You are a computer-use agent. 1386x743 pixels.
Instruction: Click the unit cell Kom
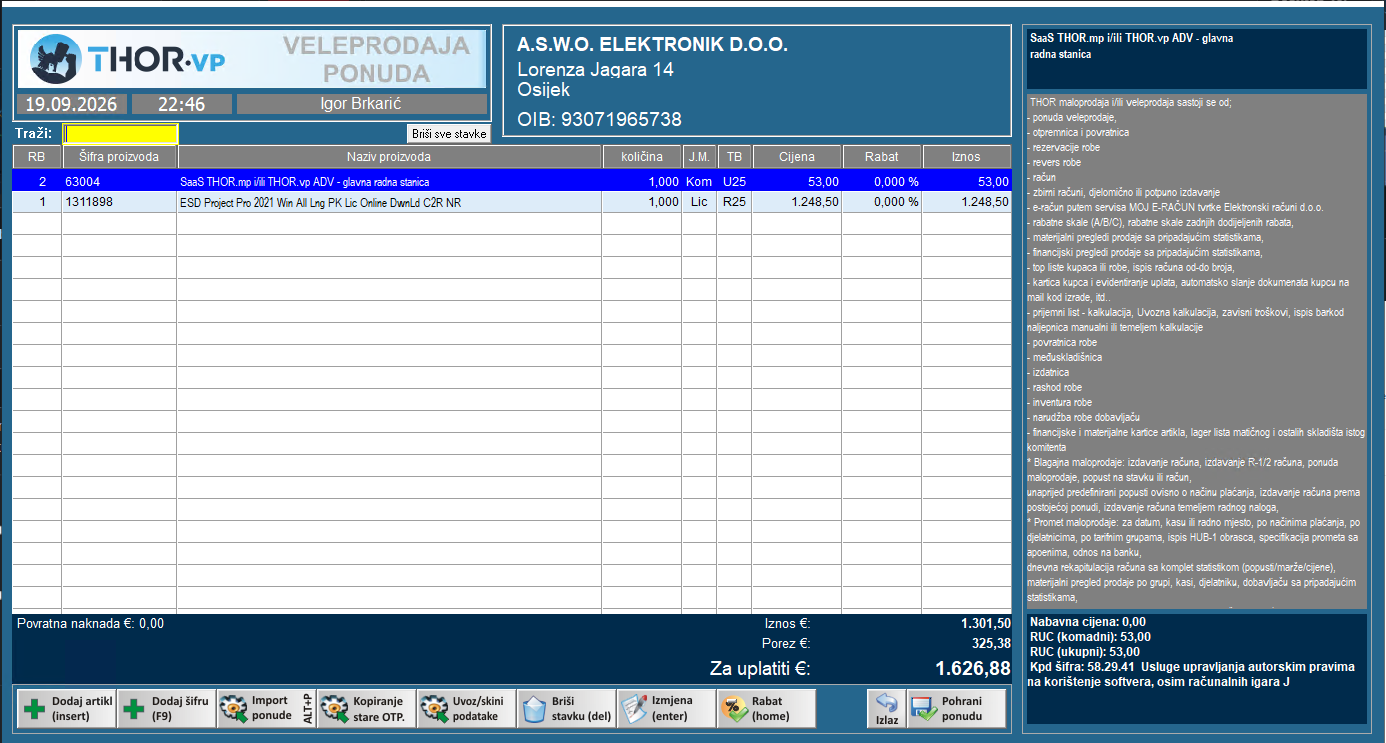698,182
